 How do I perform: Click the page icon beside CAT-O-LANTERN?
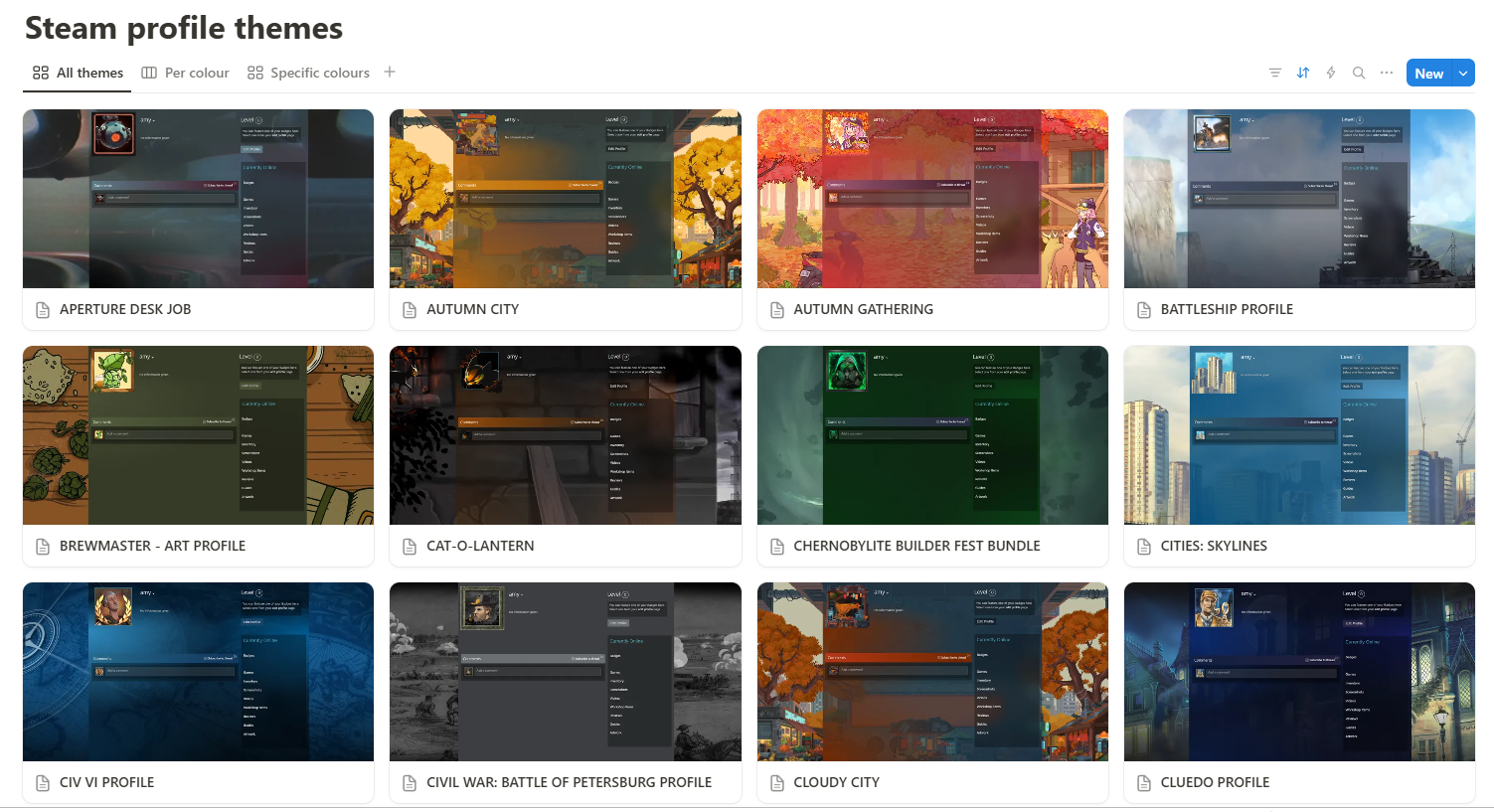coord(410,547)
